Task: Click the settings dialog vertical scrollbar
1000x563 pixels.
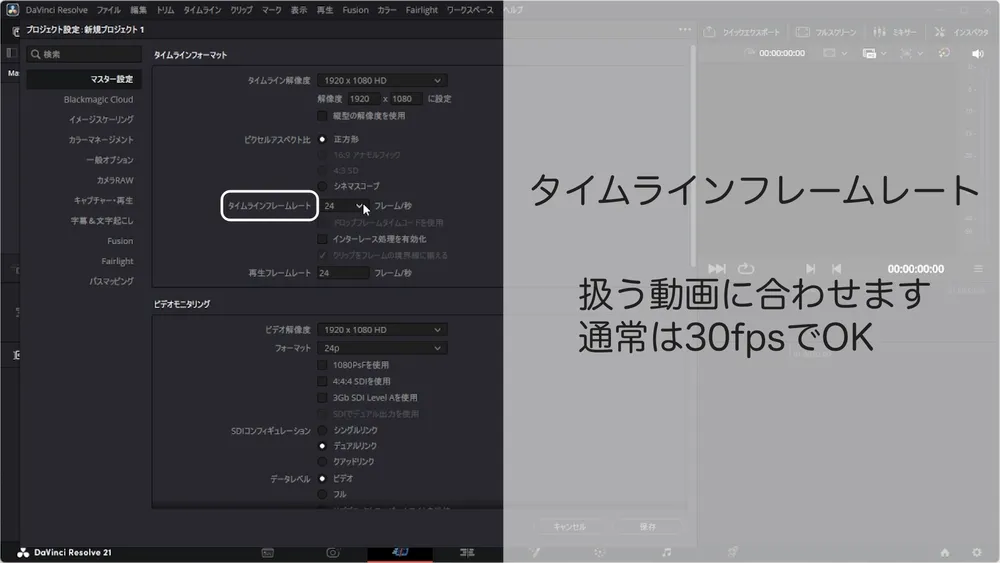Action: point(693,156)
